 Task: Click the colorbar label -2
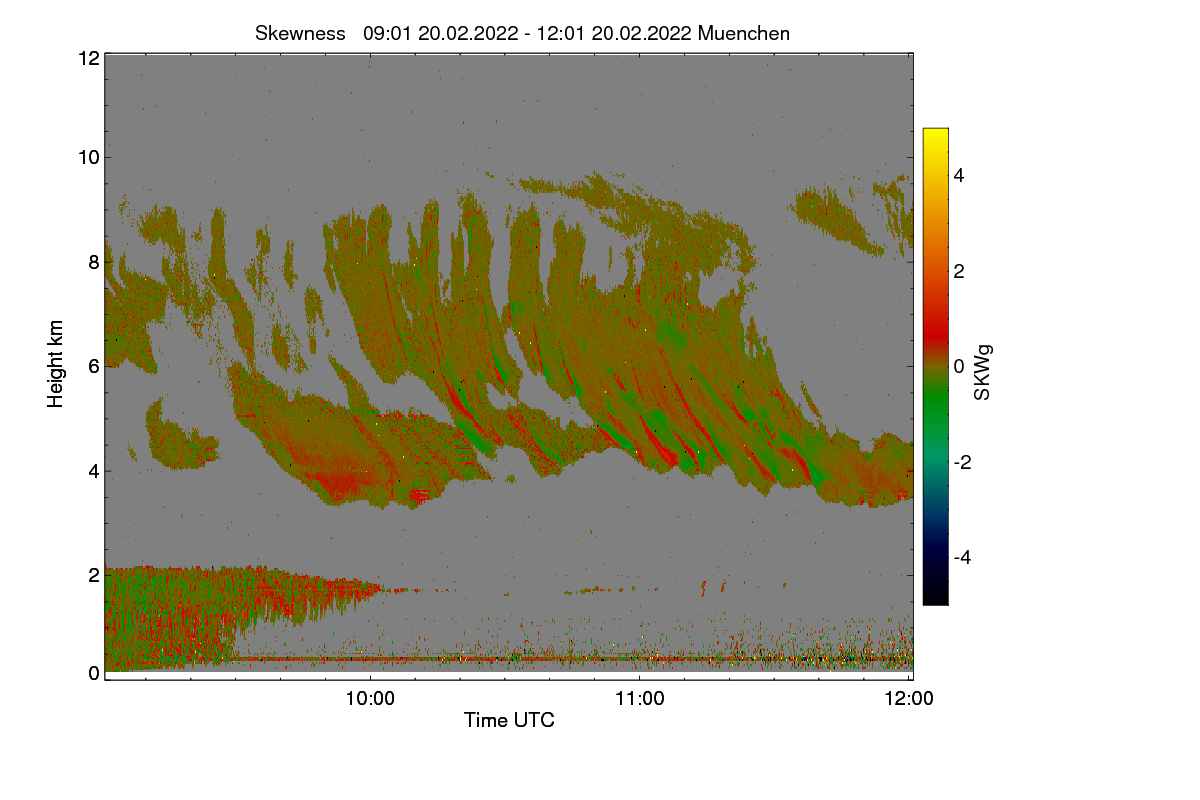(x=963, y=462)
